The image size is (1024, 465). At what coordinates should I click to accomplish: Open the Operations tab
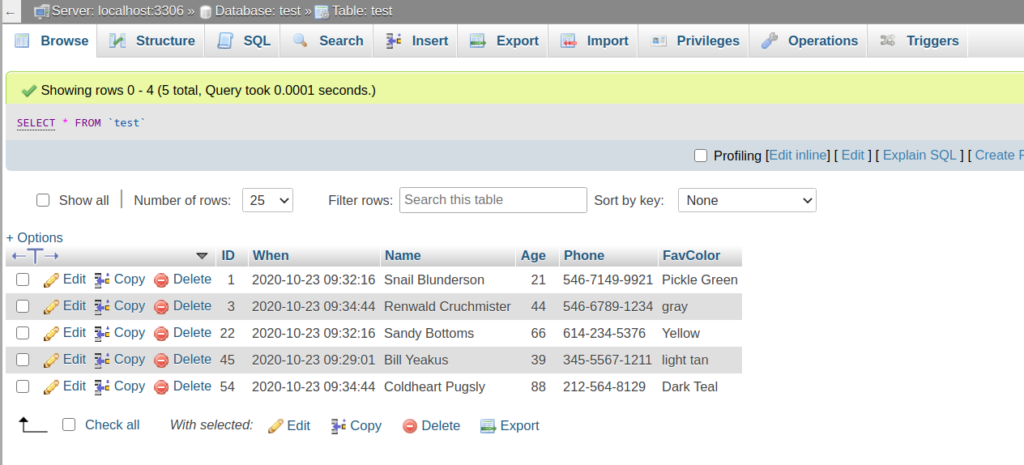coord(810,41)
